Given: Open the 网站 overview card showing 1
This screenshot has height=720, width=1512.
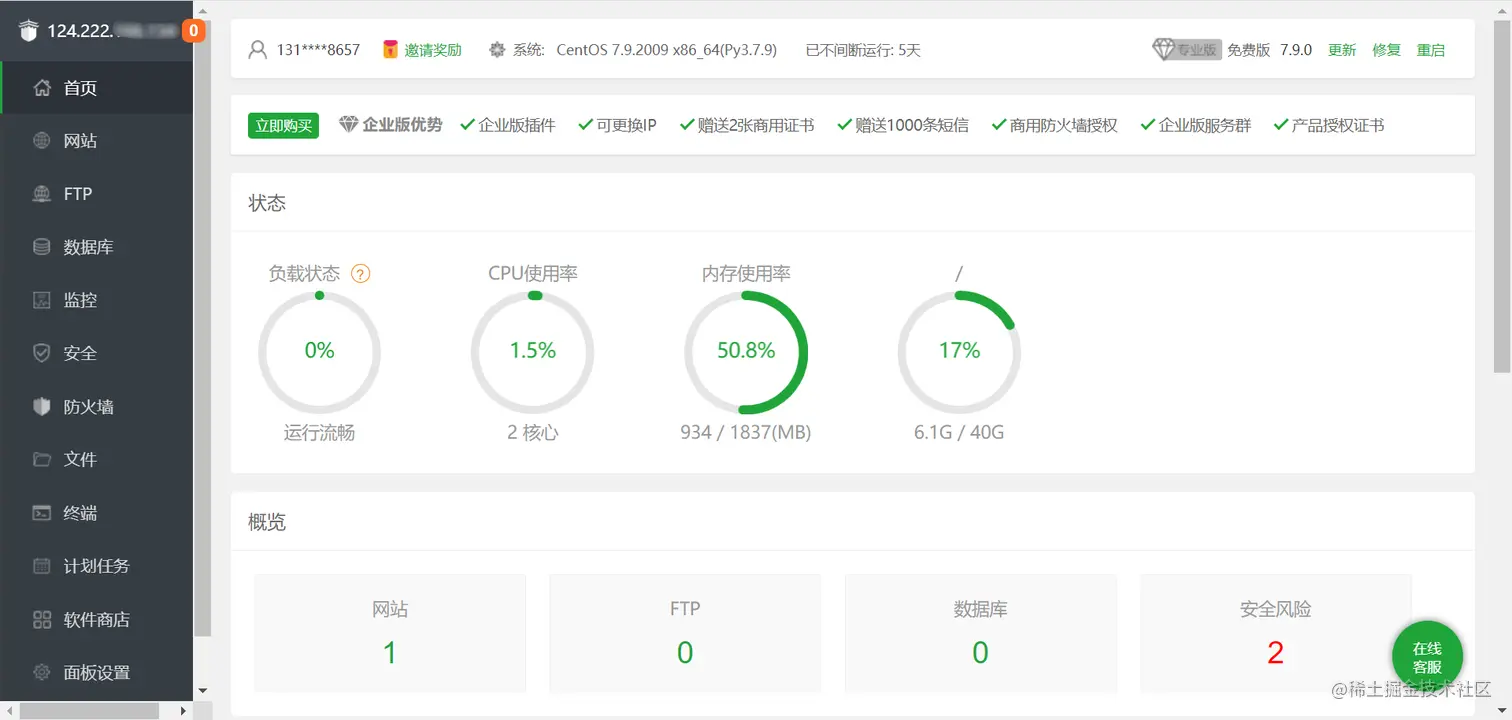Looking at the screenshot, I should click(390, 633).
